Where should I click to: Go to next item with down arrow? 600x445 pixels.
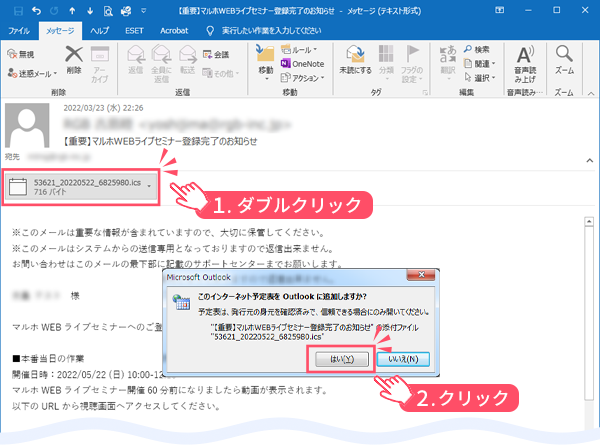click(90, 11)
